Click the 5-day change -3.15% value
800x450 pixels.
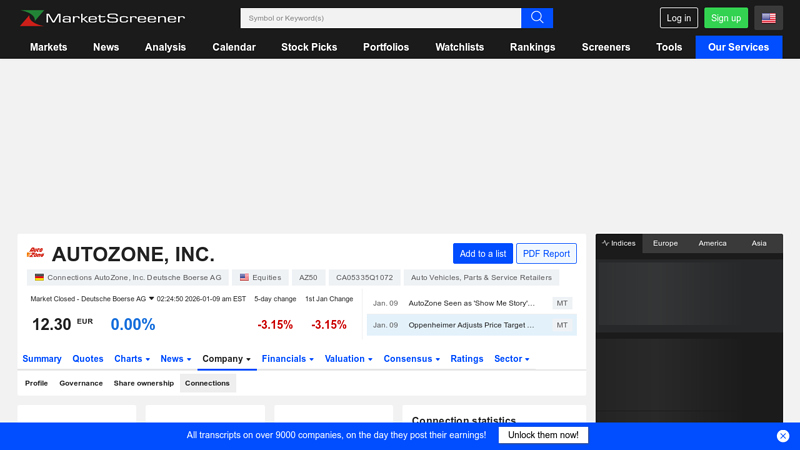[x=275, y=324]
